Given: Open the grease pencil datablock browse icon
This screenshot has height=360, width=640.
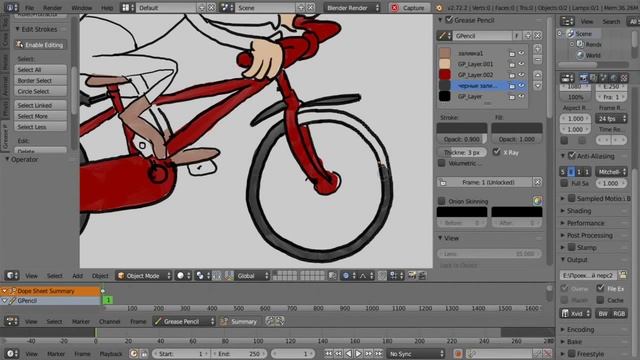Looking at the screenshot, I should [444, 36].
